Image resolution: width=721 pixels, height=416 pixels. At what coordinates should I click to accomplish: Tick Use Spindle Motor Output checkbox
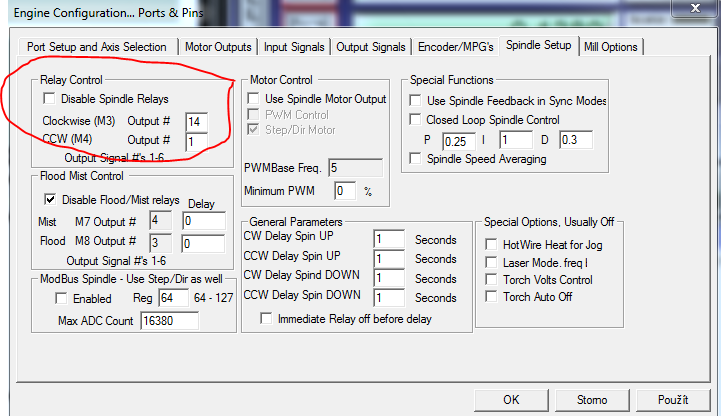pos(254,99)
